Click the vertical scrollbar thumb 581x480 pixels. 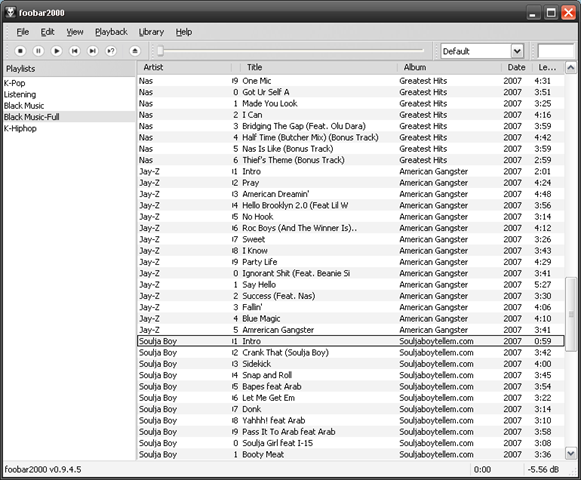coord(571,314)
